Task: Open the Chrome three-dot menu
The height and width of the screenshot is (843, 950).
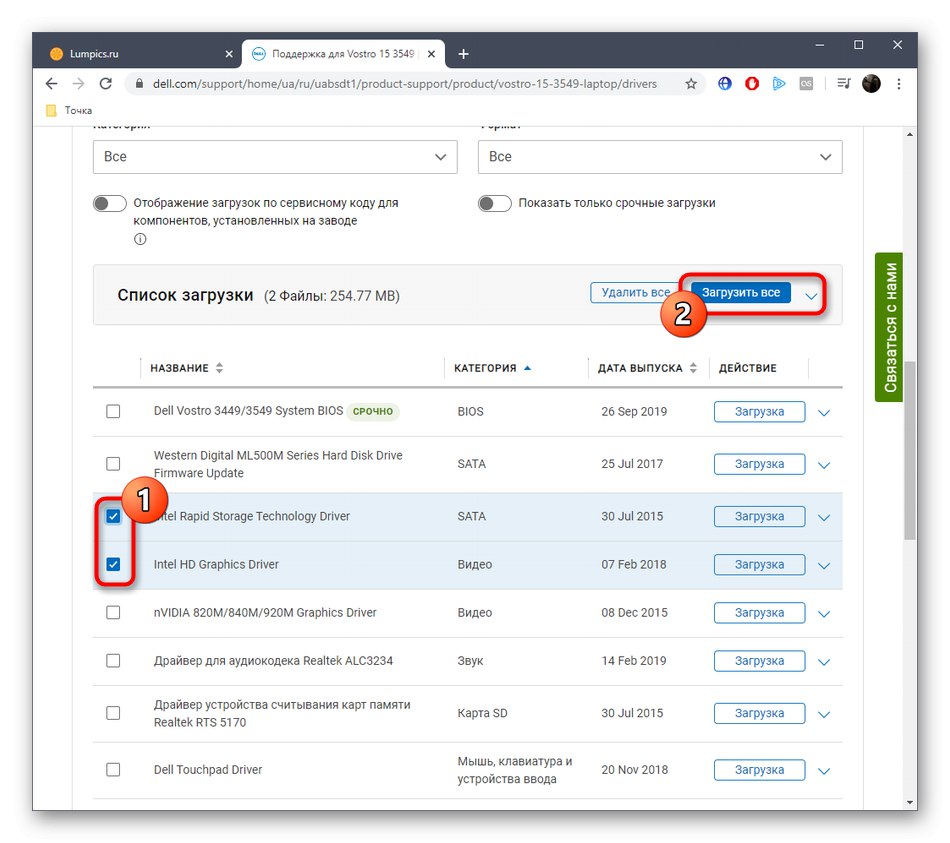Action: [x=899, y=84]
